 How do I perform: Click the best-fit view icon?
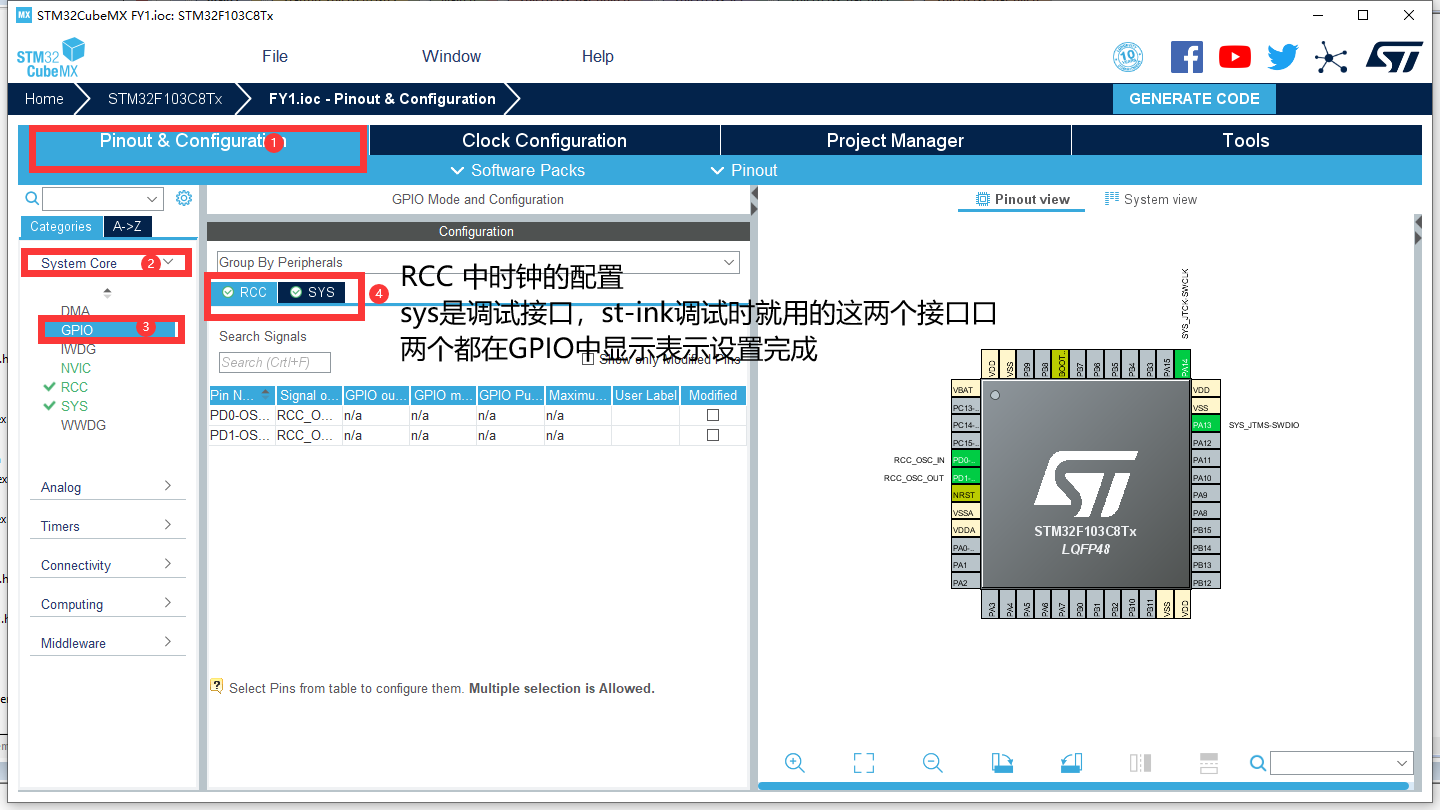click(x=863, y=762)
